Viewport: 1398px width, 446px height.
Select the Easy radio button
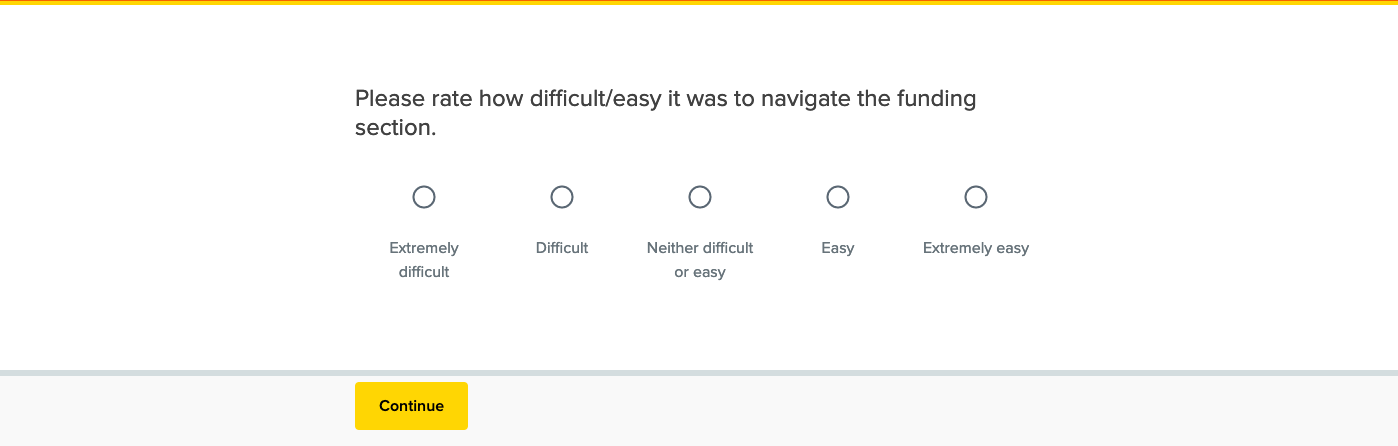[x=838, y=197]
